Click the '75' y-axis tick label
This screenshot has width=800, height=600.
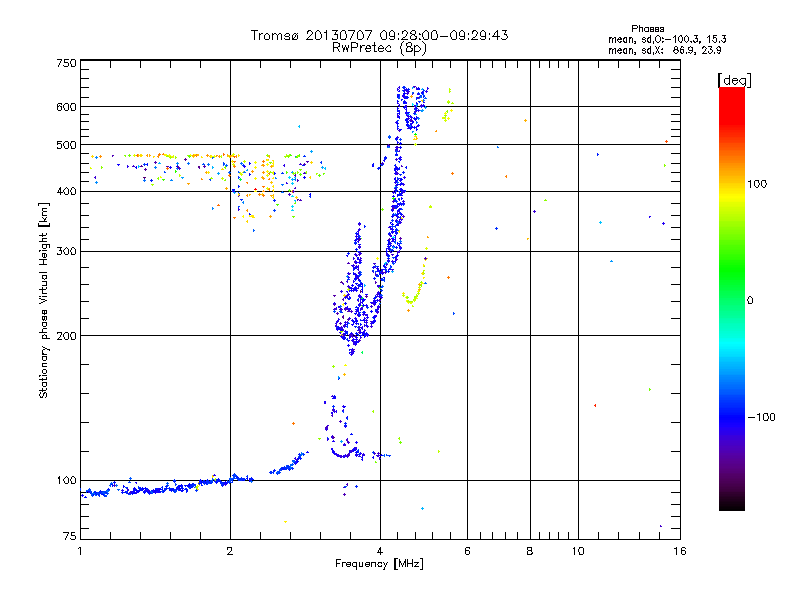click(x=70, y=536)
